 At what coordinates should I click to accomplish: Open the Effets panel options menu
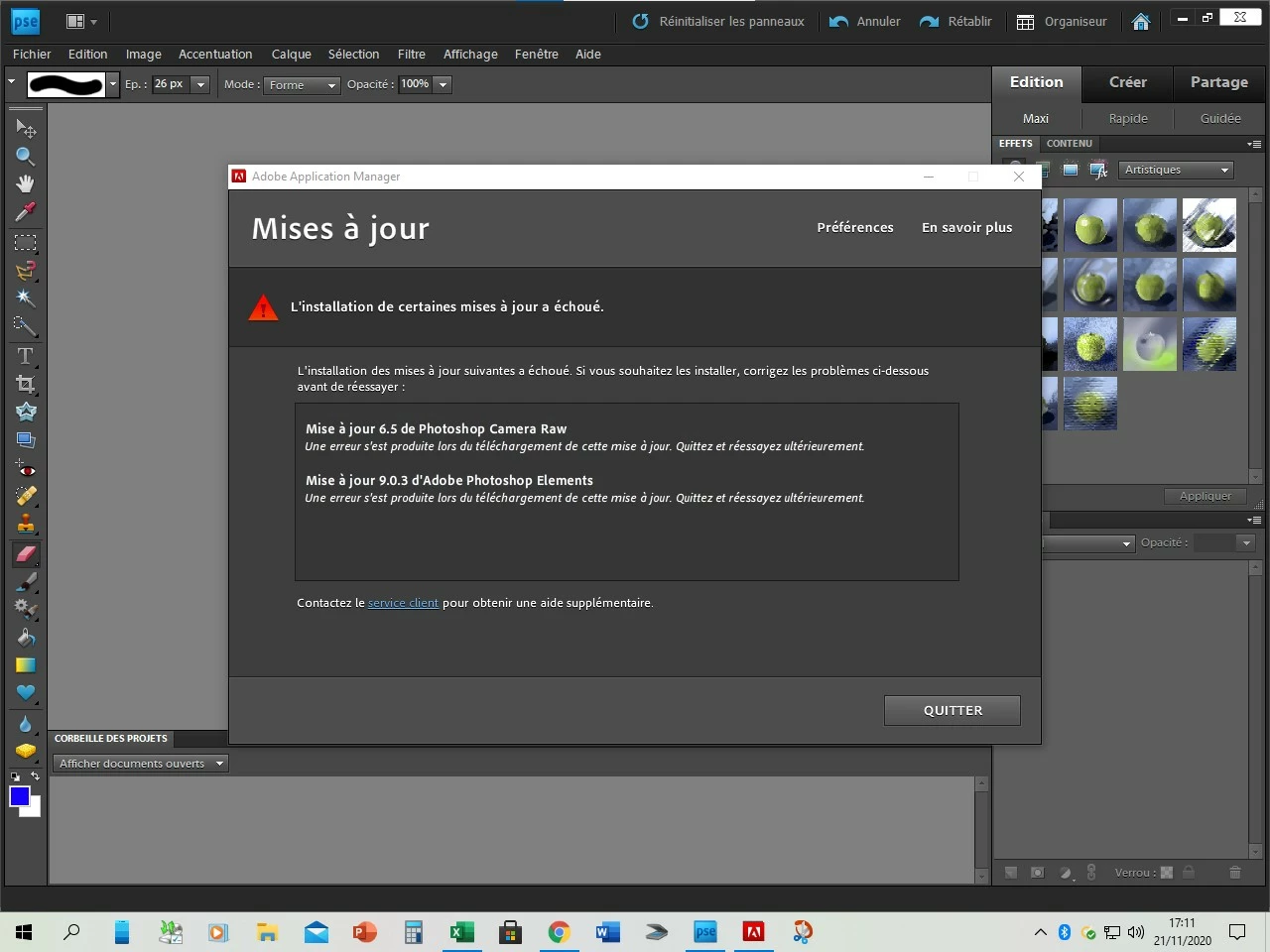pos(1254,144)
